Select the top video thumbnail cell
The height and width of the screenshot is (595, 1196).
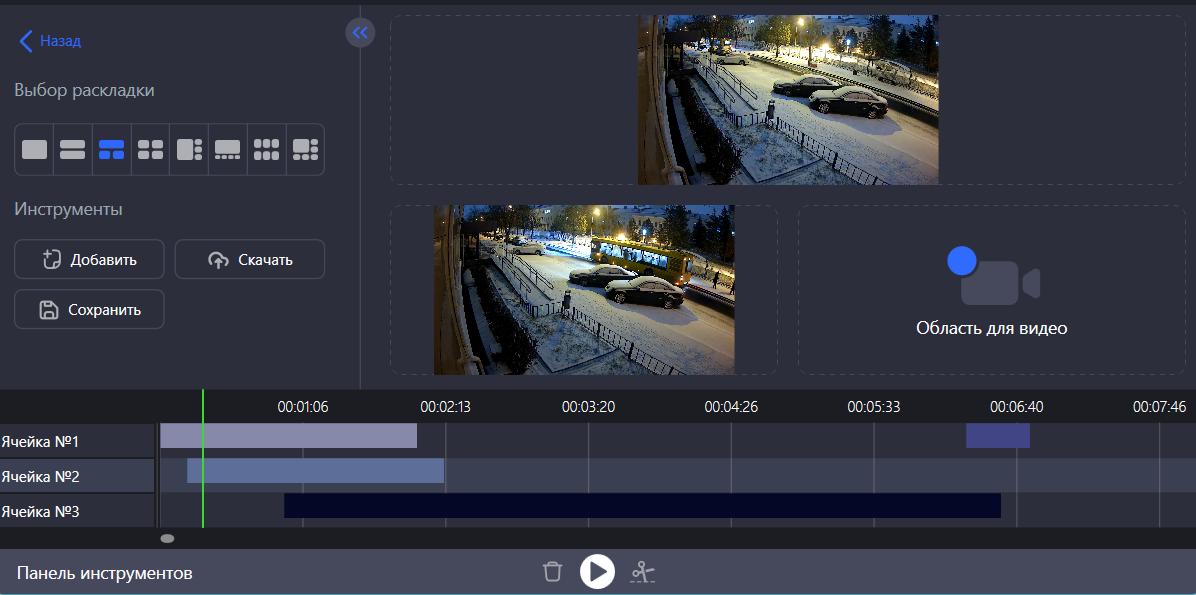[788, 100]
